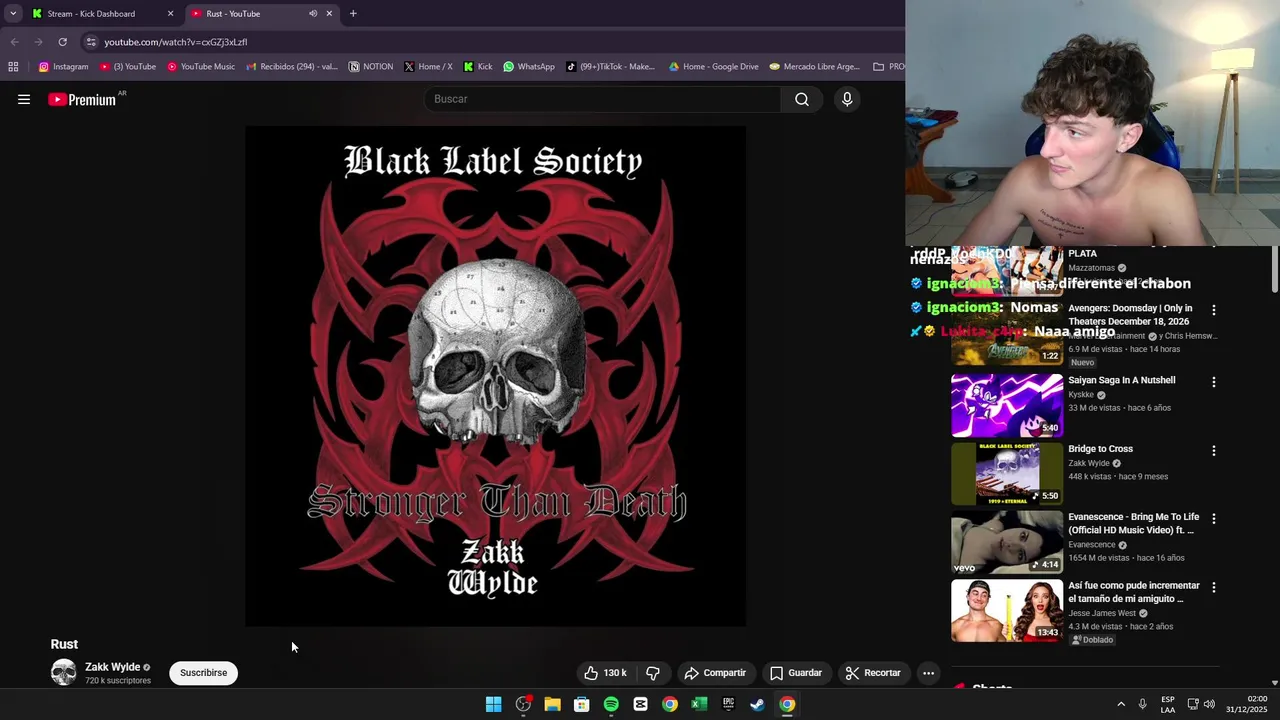Share the video via Compartir
This screenshot has height=720, width=1280.
click(715, 673)
